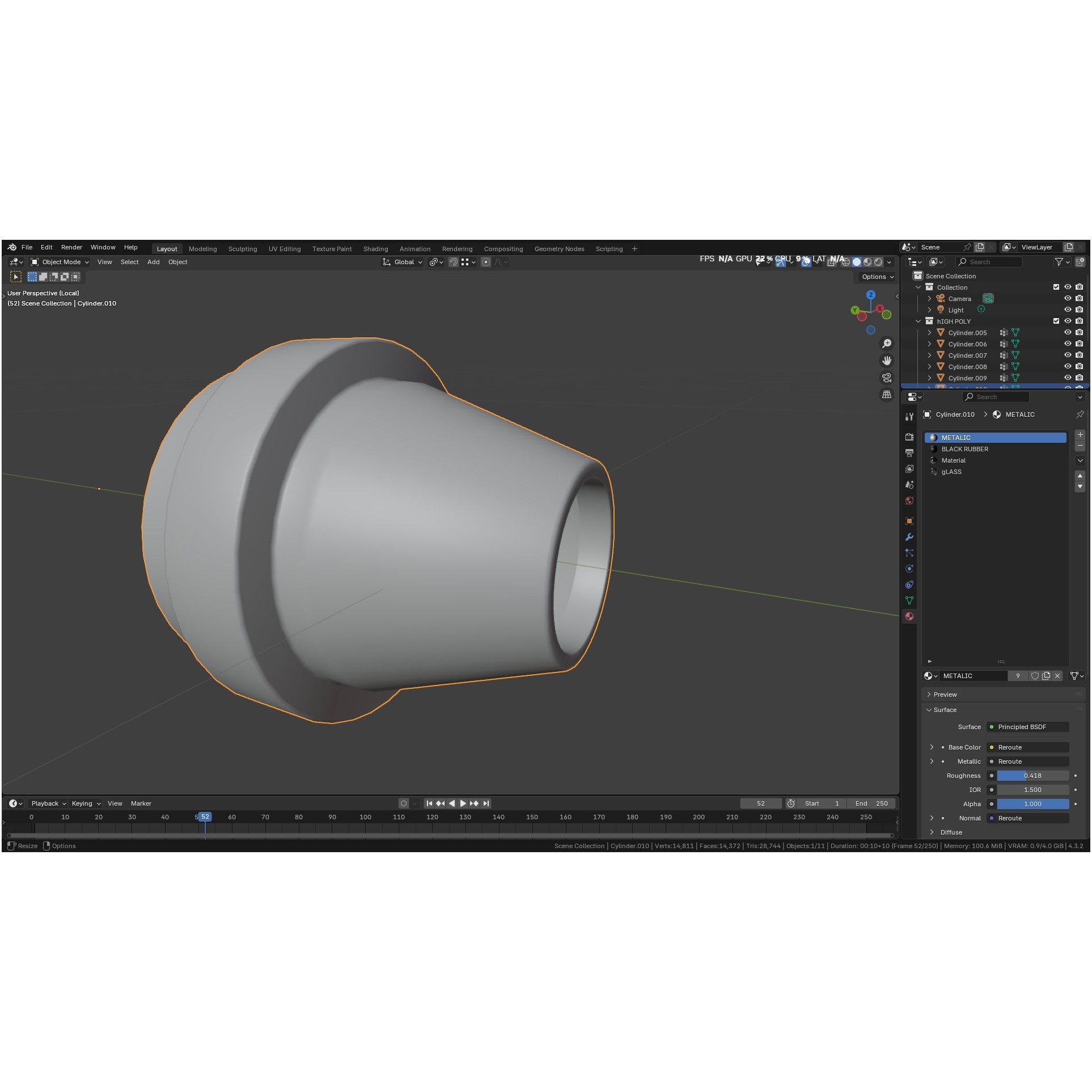This screenshot has height=1092, width=1092.
Task: Open the Output properties tab
Action: (909, 453)
